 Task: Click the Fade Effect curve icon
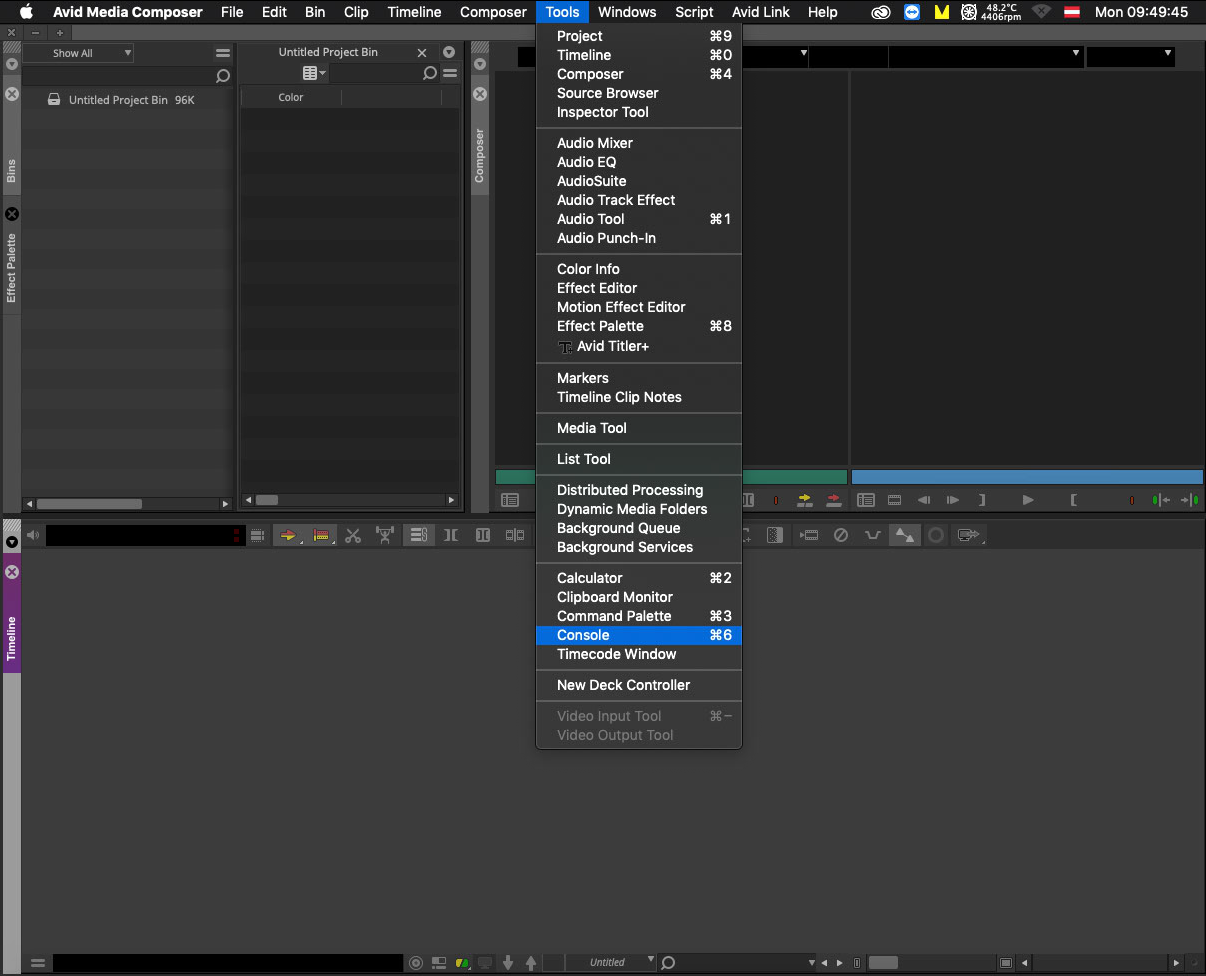coord(873,536)
